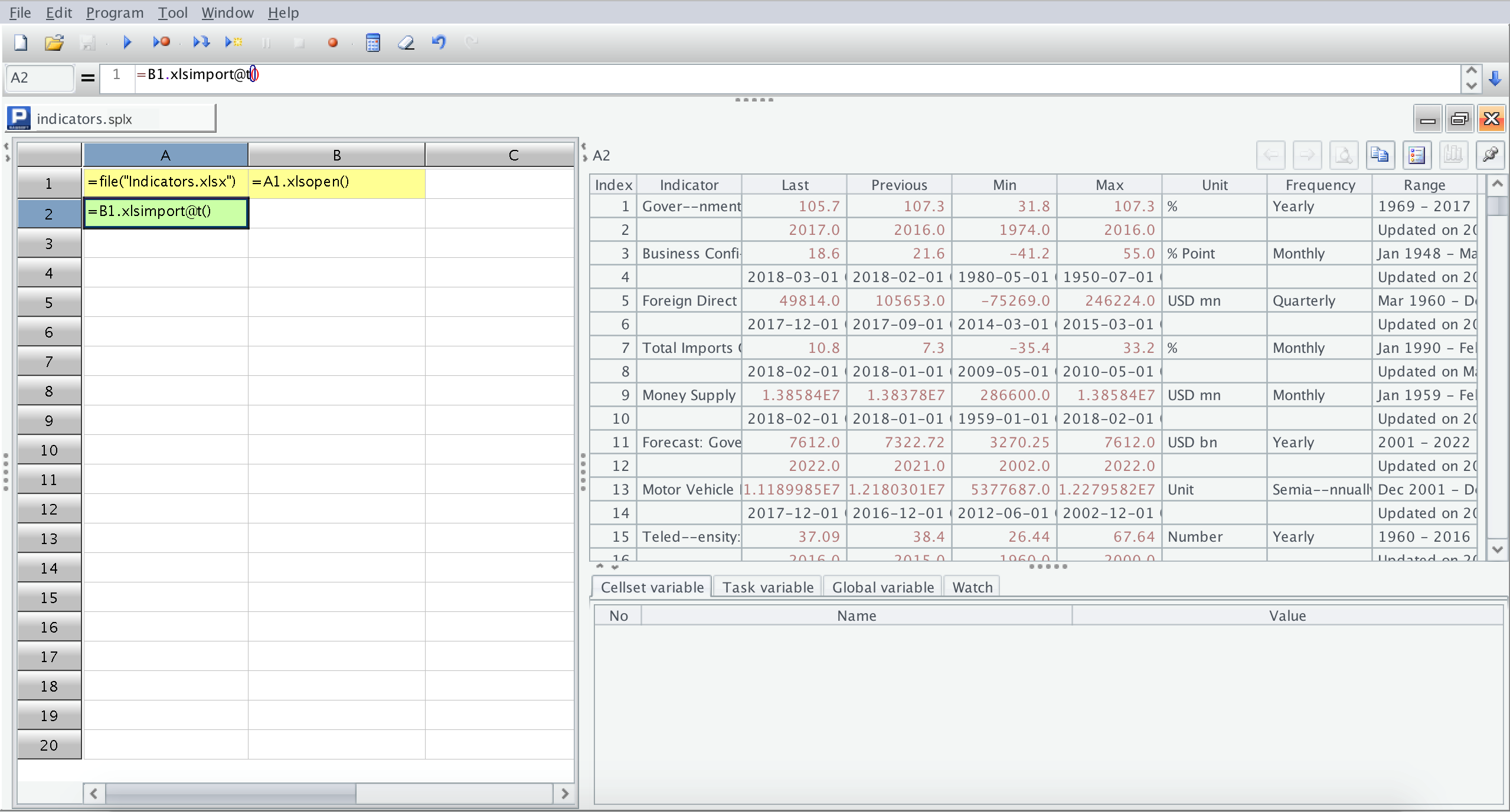This screenshot has width=1510, height=812.
Task: Open the Tool menu
Action: [172, 12]
